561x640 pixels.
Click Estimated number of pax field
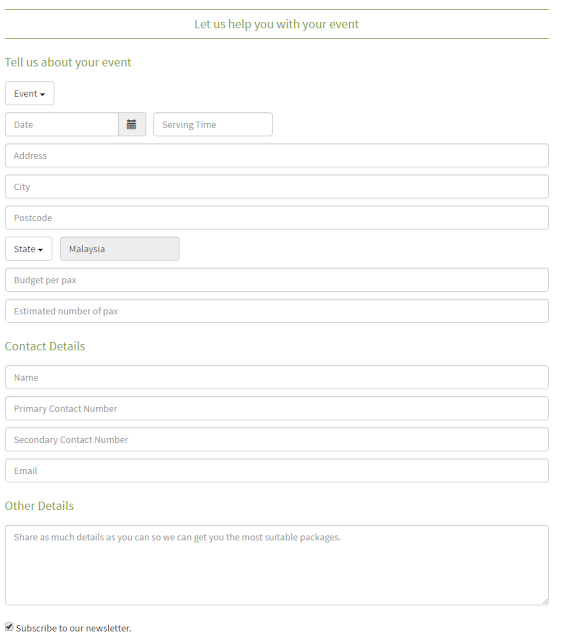(x=277, y=311)
